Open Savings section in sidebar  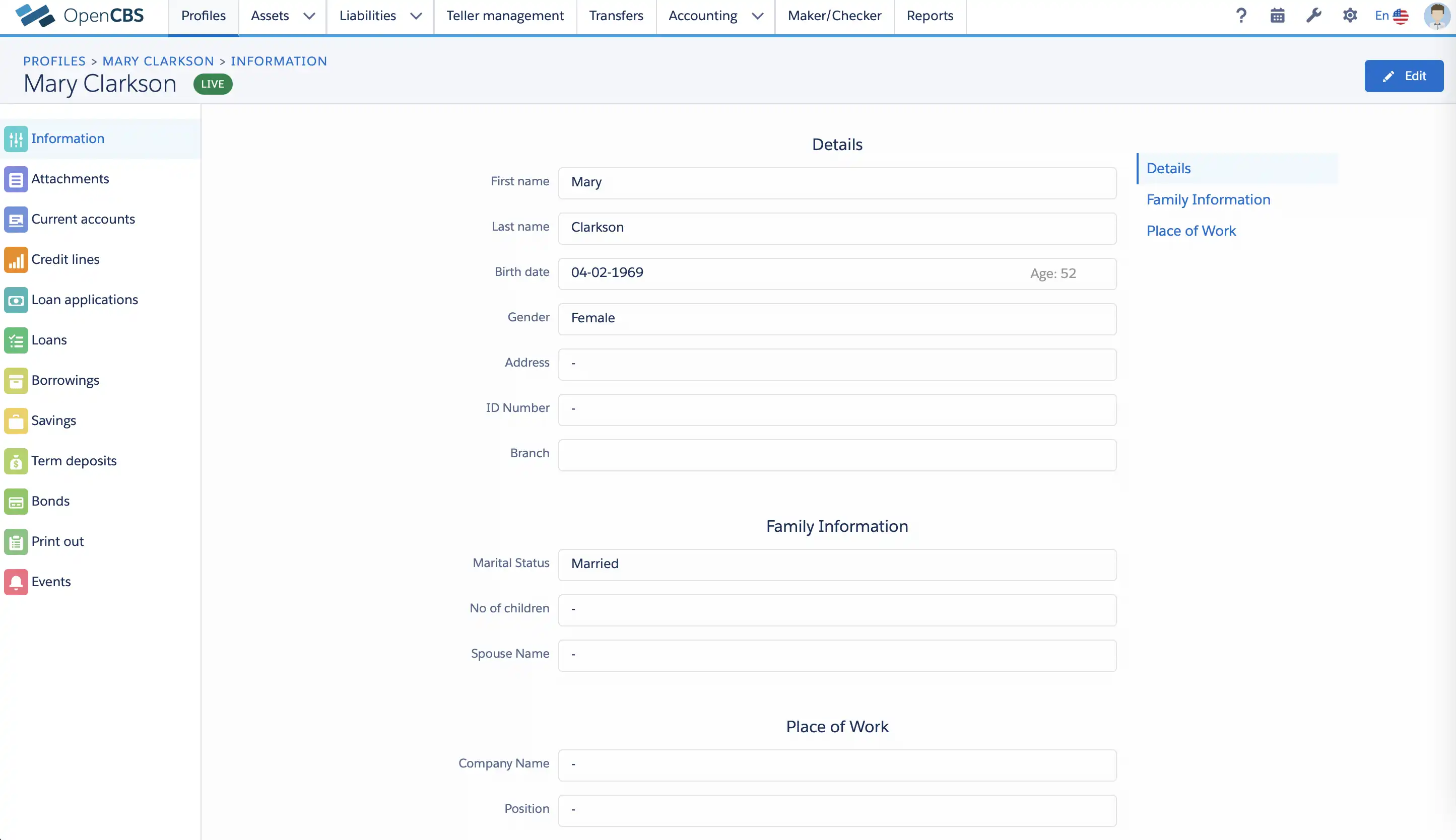[53, 420]
